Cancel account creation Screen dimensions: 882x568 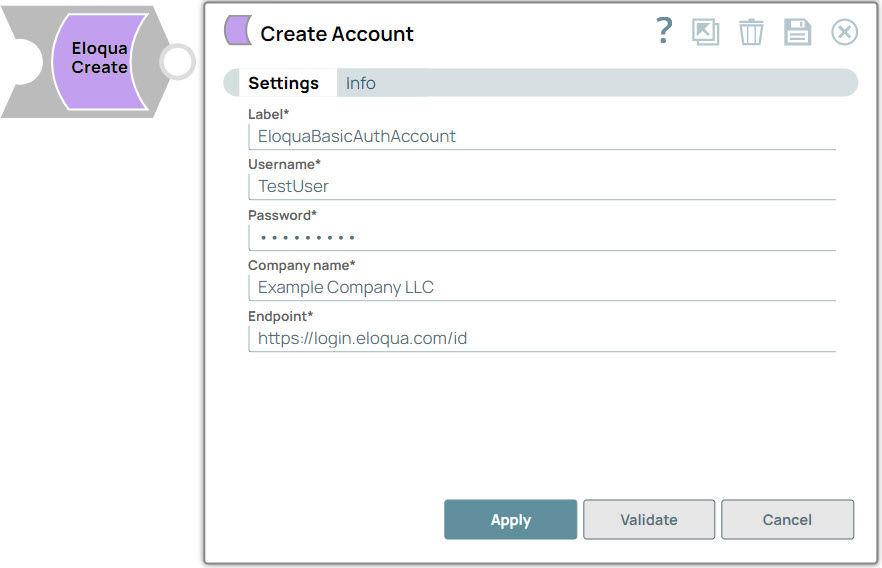(788, 520)
